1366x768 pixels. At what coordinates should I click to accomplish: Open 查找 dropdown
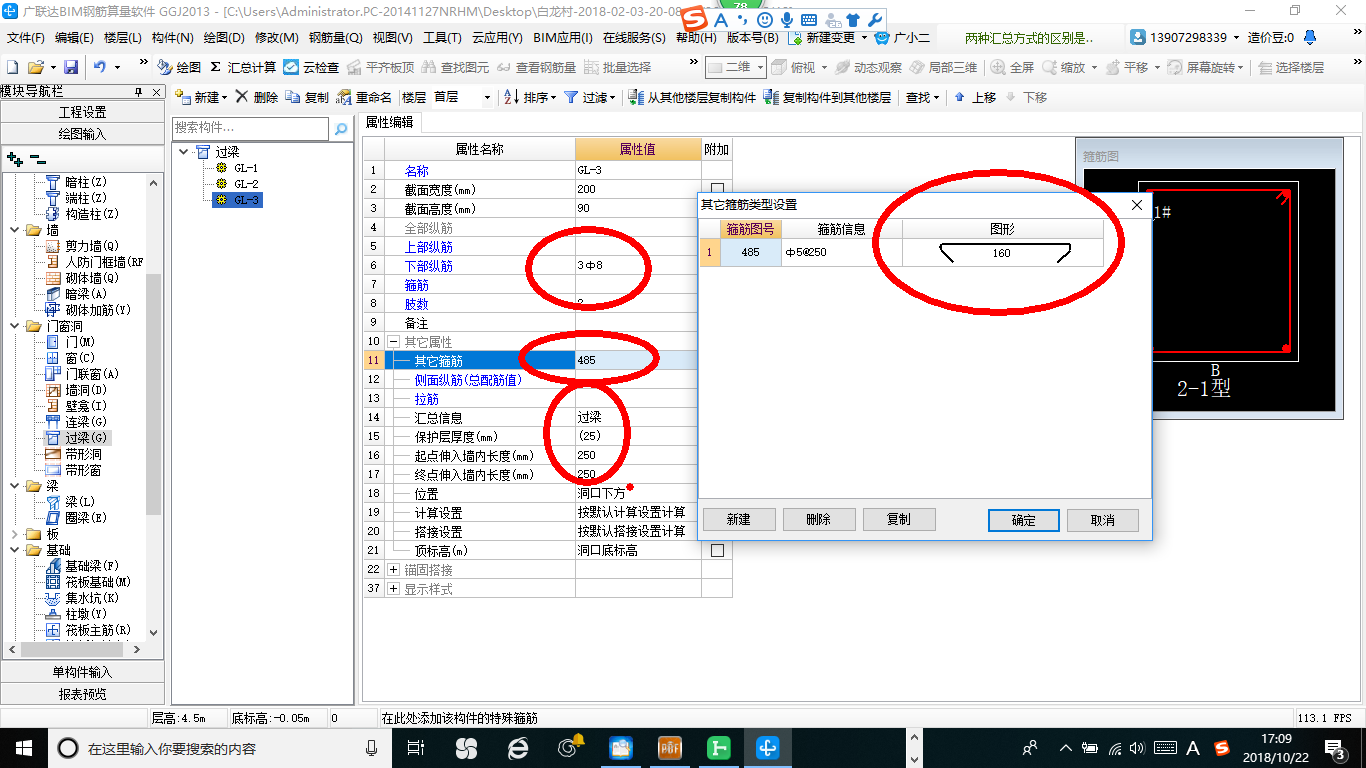pyautogui.click(x=923, y=97)
